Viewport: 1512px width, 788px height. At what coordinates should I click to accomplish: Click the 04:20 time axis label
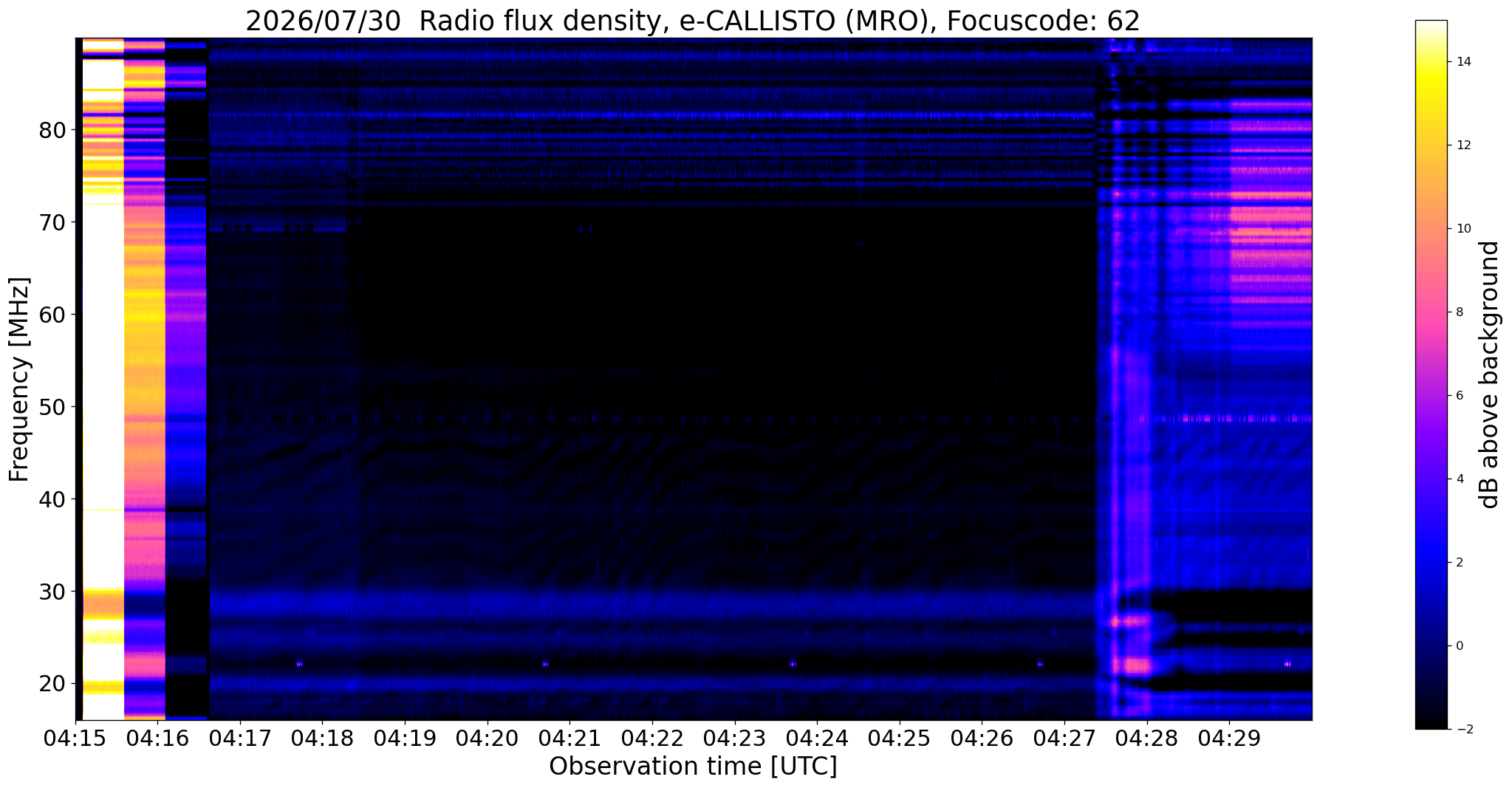[x=488, y=739]
